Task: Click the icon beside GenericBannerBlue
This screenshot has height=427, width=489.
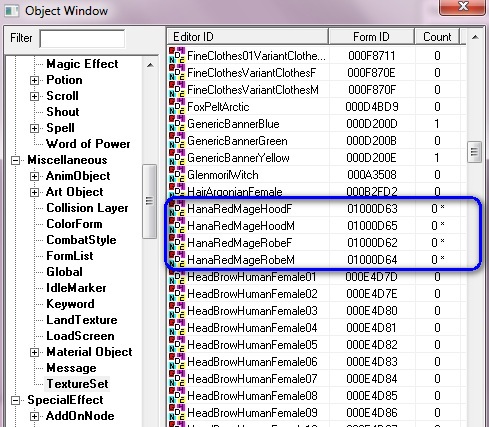Action: (x=177, y=124)
